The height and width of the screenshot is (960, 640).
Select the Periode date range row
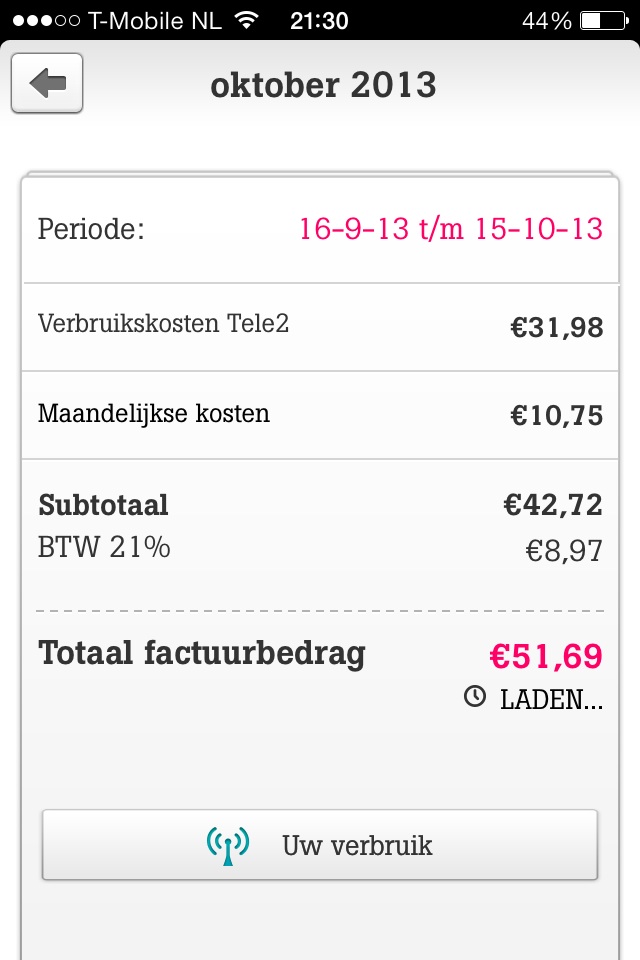320,229
